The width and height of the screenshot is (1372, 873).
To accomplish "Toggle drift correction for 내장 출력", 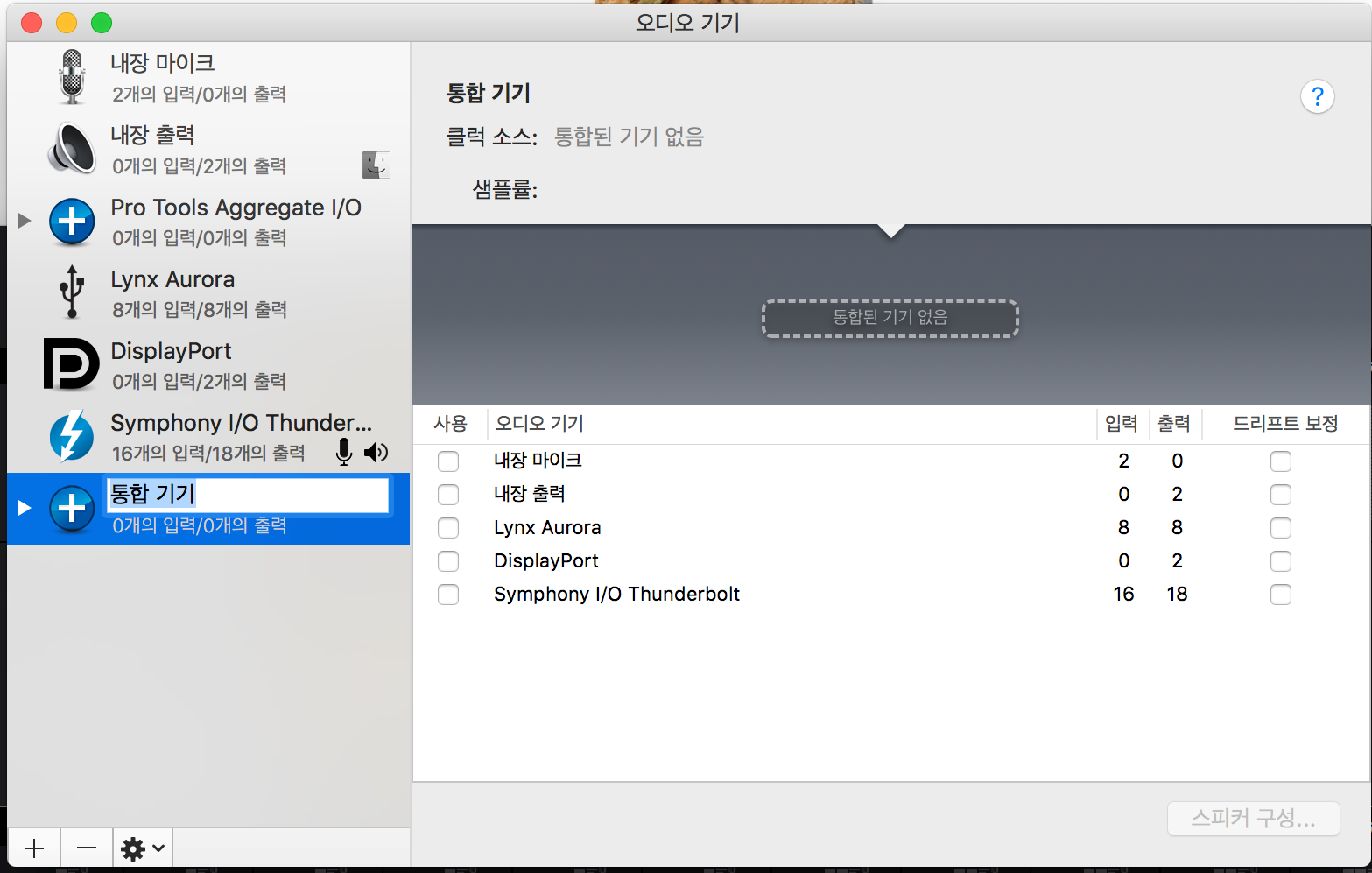I will (x=1281, y=495).
